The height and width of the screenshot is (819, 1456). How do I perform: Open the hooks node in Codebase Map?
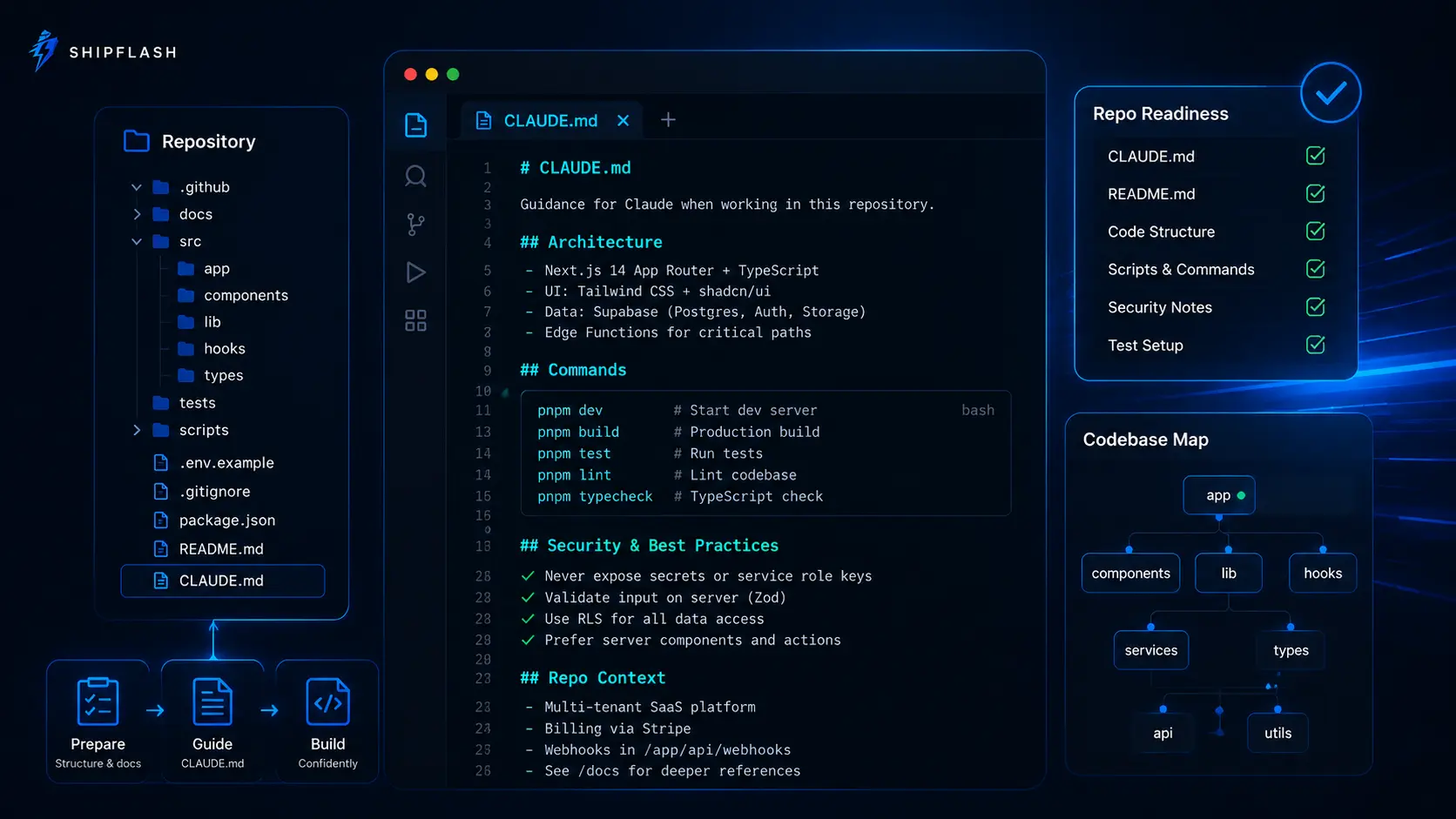pyautogui.click(x=1323, y=573)
